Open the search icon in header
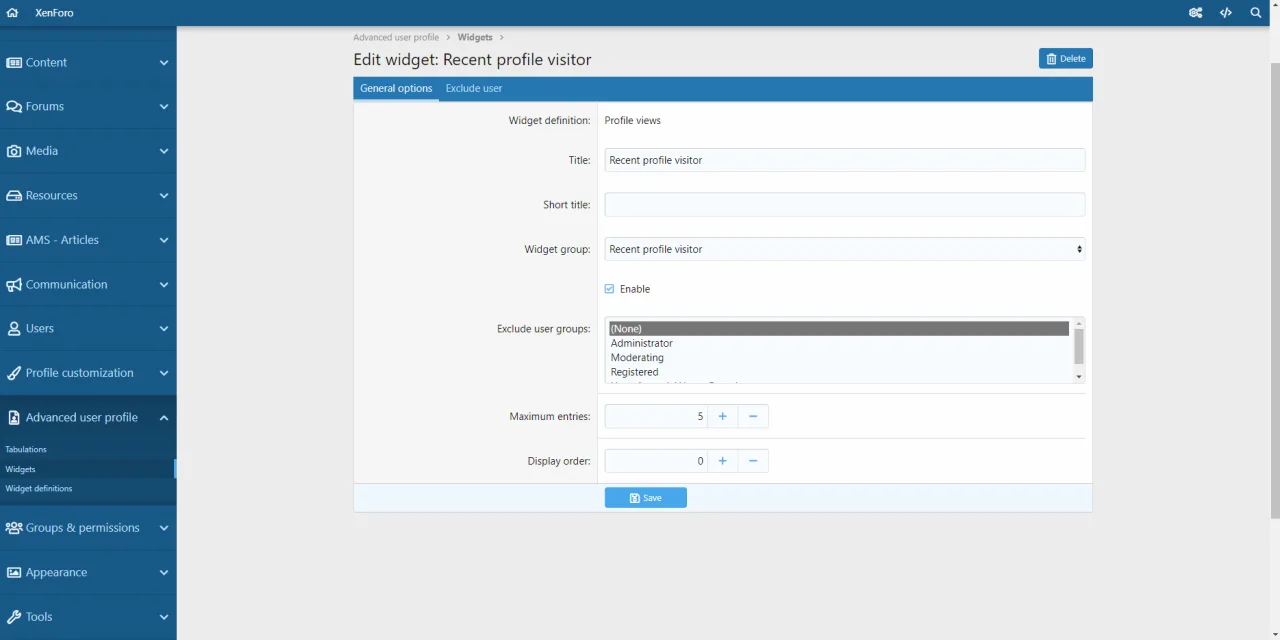 click(1256, 13)
